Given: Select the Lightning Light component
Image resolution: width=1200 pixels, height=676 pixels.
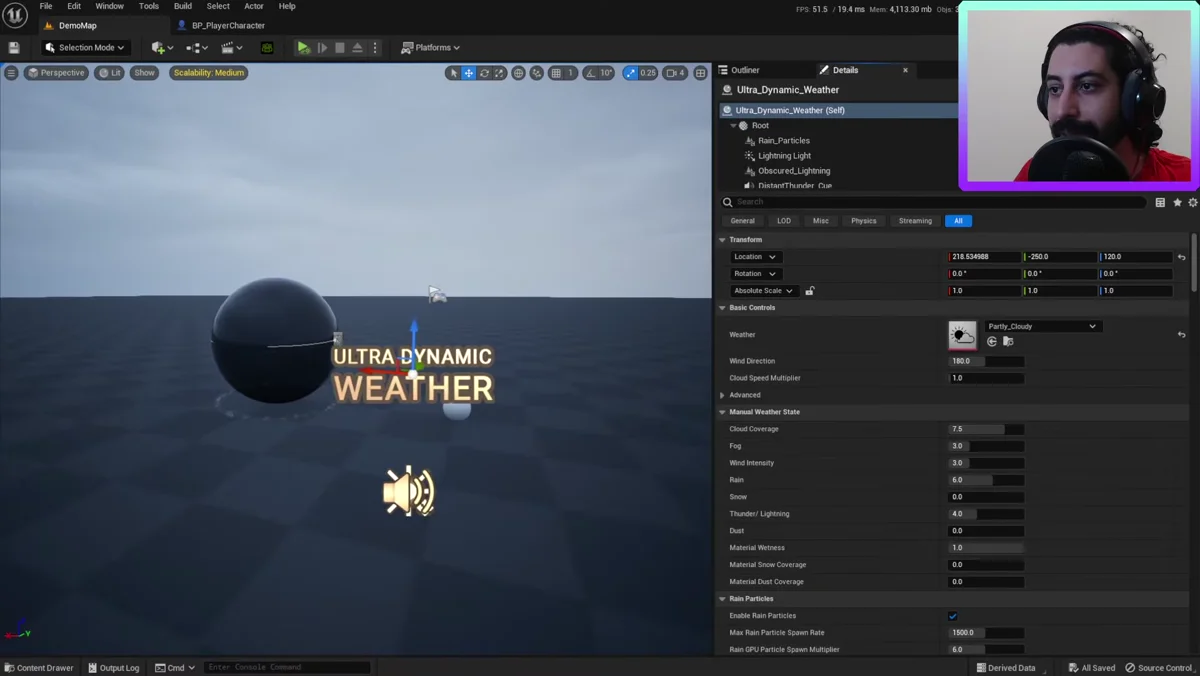Looking at the screenshot, I should click(784, 156).
